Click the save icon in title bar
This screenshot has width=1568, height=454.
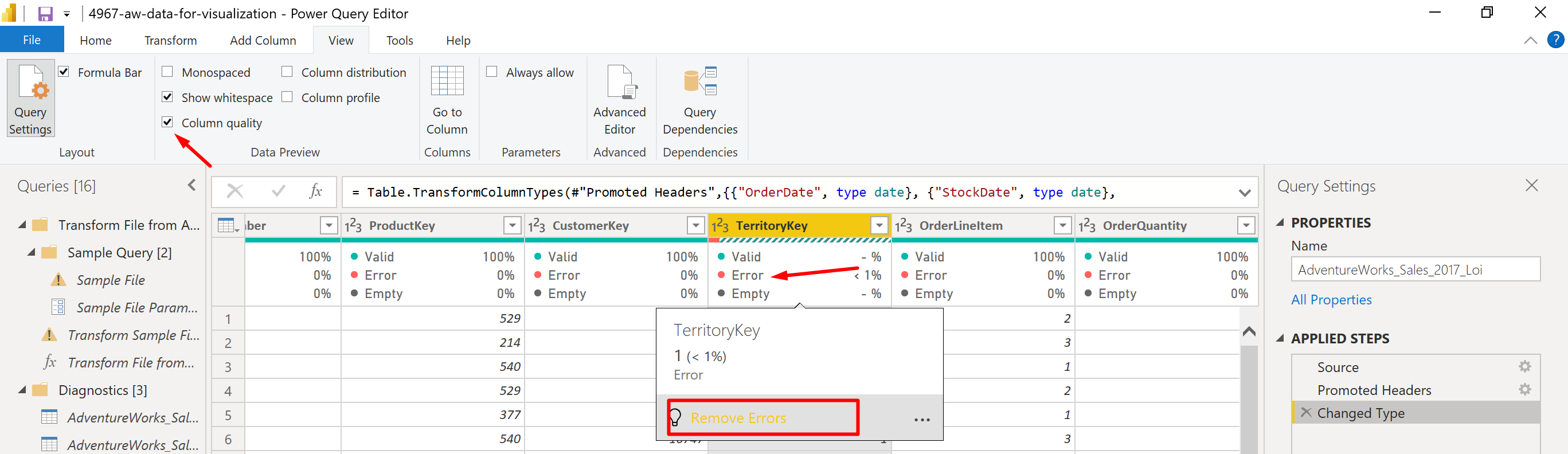tap(46, 13)
